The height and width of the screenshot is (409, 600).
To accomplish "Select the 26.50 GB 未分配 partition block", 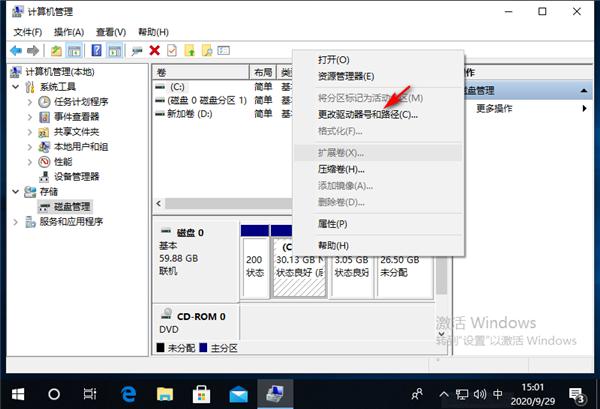I will (404, 275).
